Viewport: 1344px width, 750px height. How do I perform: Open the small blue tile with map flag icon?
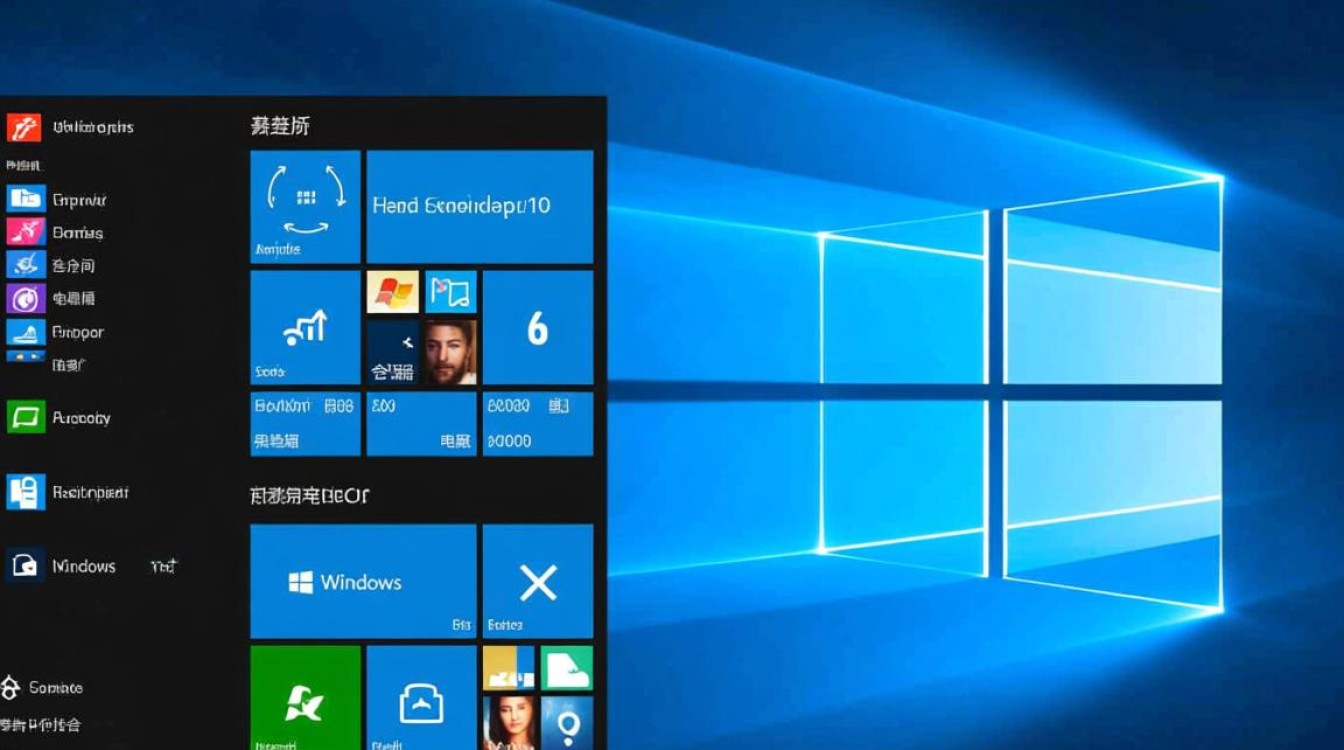(x=451, y=292)
